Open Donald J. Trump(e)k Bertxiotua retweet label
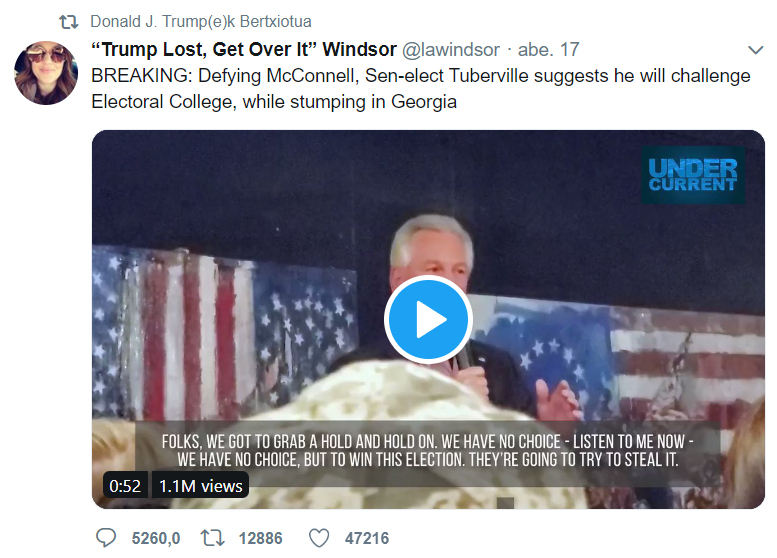 click(x=201, y=22)
